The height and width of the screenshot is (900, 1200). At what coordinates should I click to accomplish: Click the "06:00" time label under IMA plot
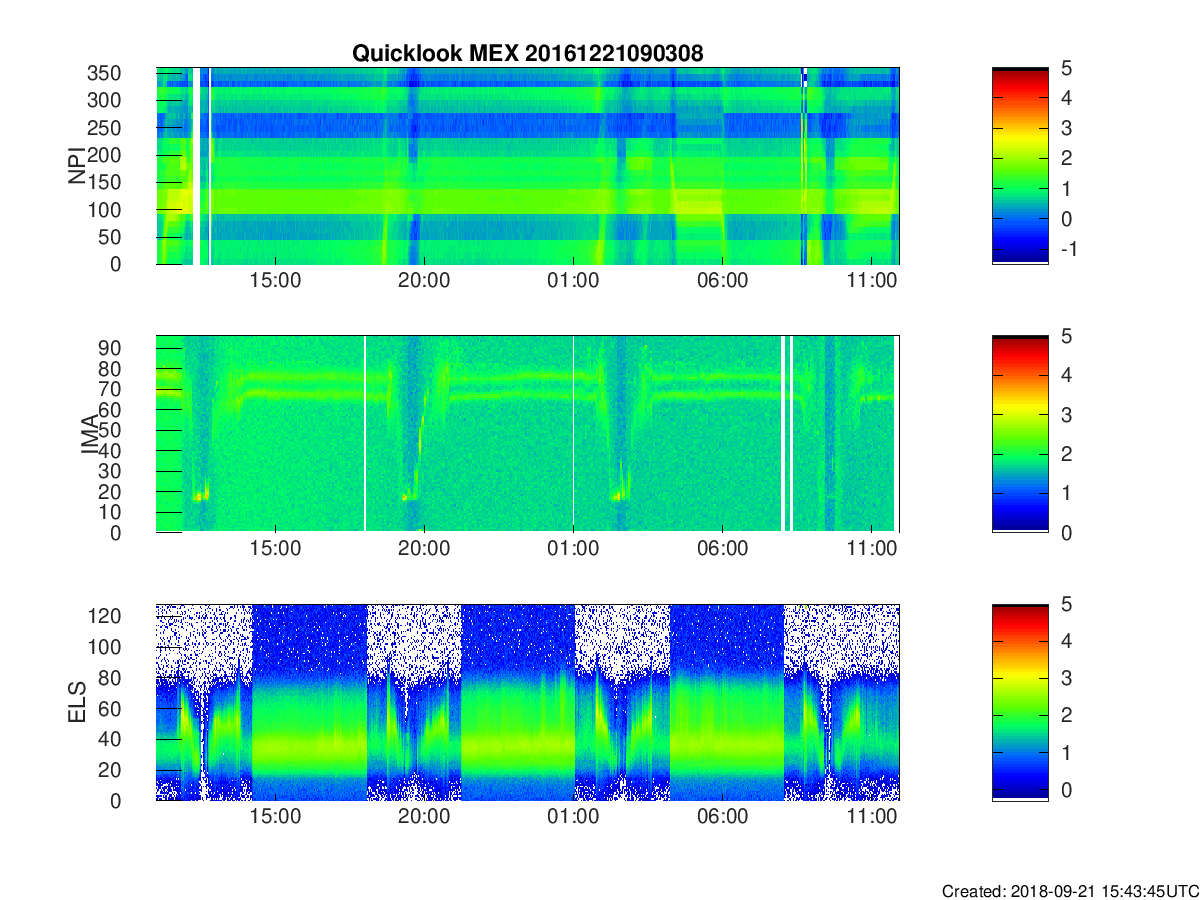tap(722, 549)
